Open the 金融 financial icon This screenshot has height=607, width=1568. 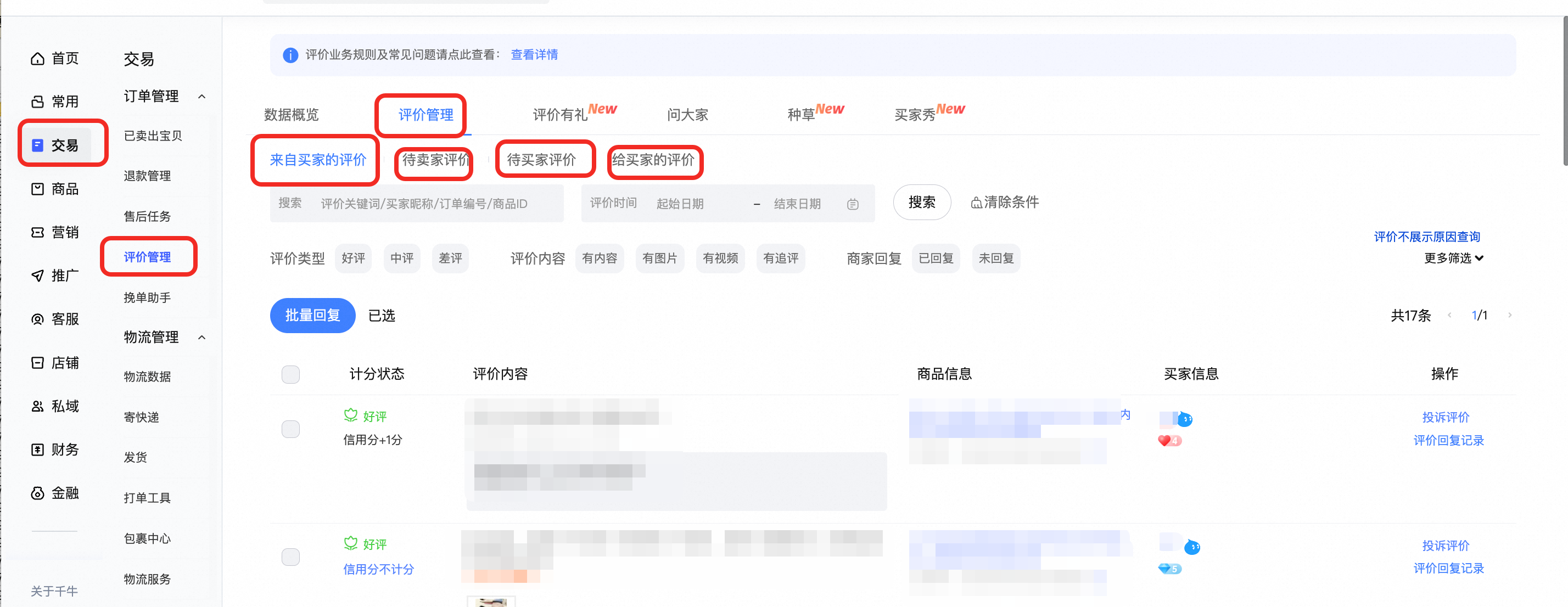coord(38,493)
